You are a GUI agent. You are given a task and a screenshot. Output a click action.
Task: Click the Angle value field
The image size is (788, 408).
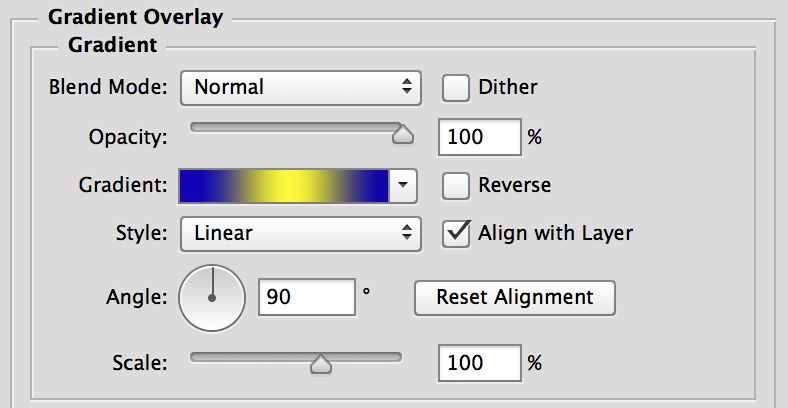pos(307,297)
